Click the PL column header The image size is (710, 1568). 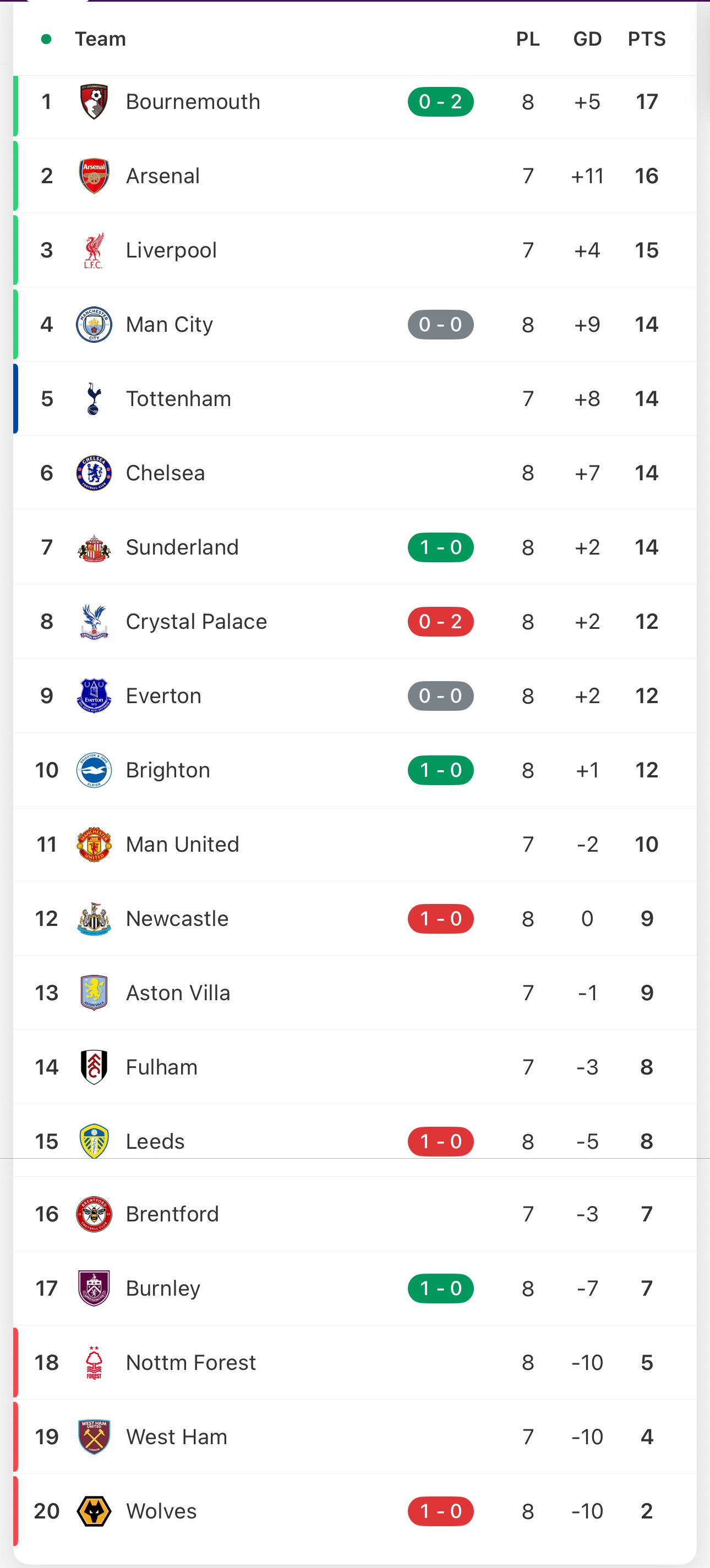[527, 39]
